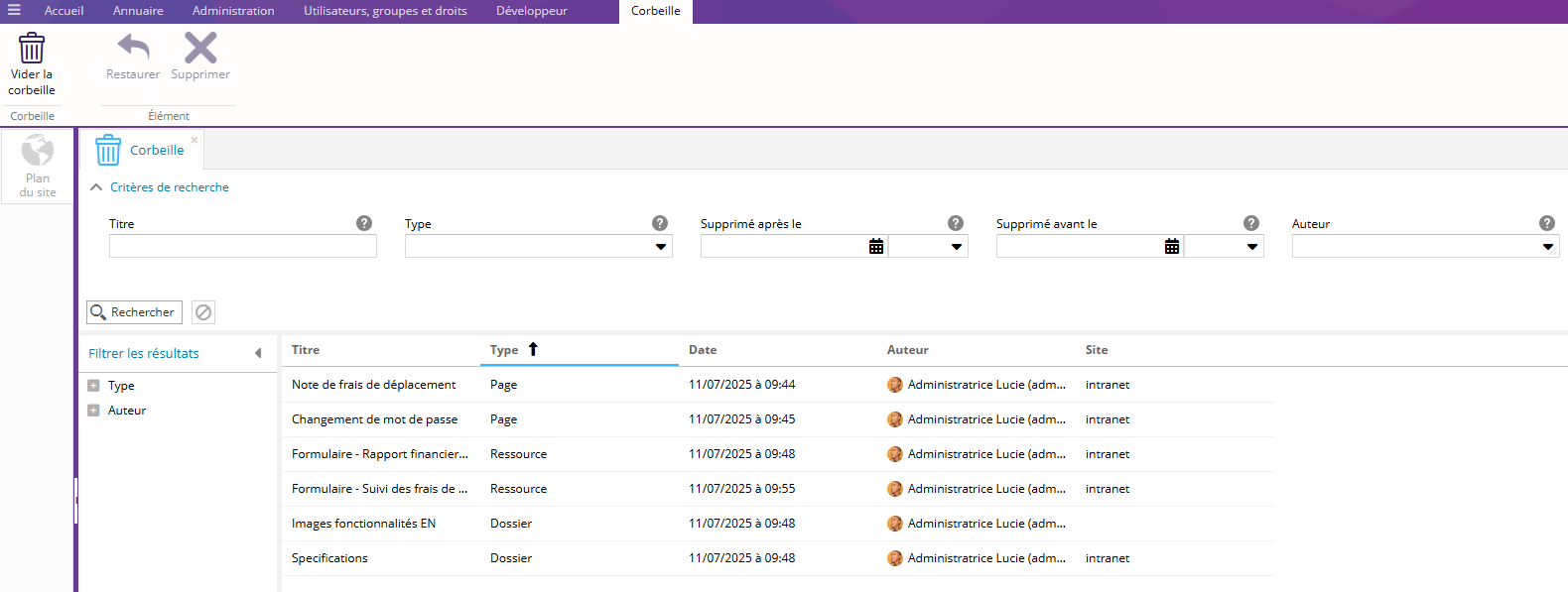
Task: Click the cancel search circle icon
Action: [x=203, y=312]
